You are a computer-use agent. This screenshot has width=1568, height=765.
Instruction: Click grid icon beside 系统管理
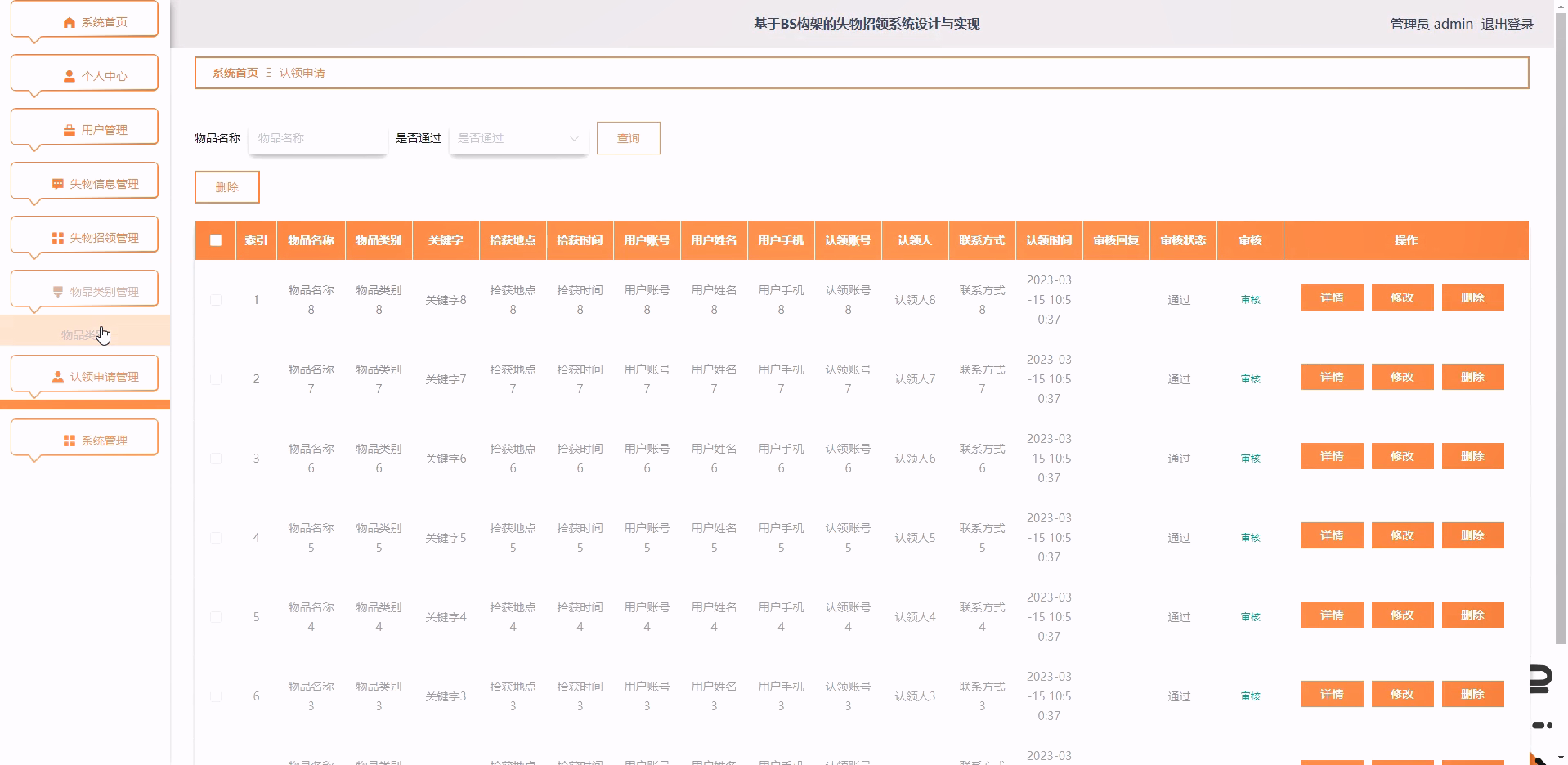(x=69, y=441)
